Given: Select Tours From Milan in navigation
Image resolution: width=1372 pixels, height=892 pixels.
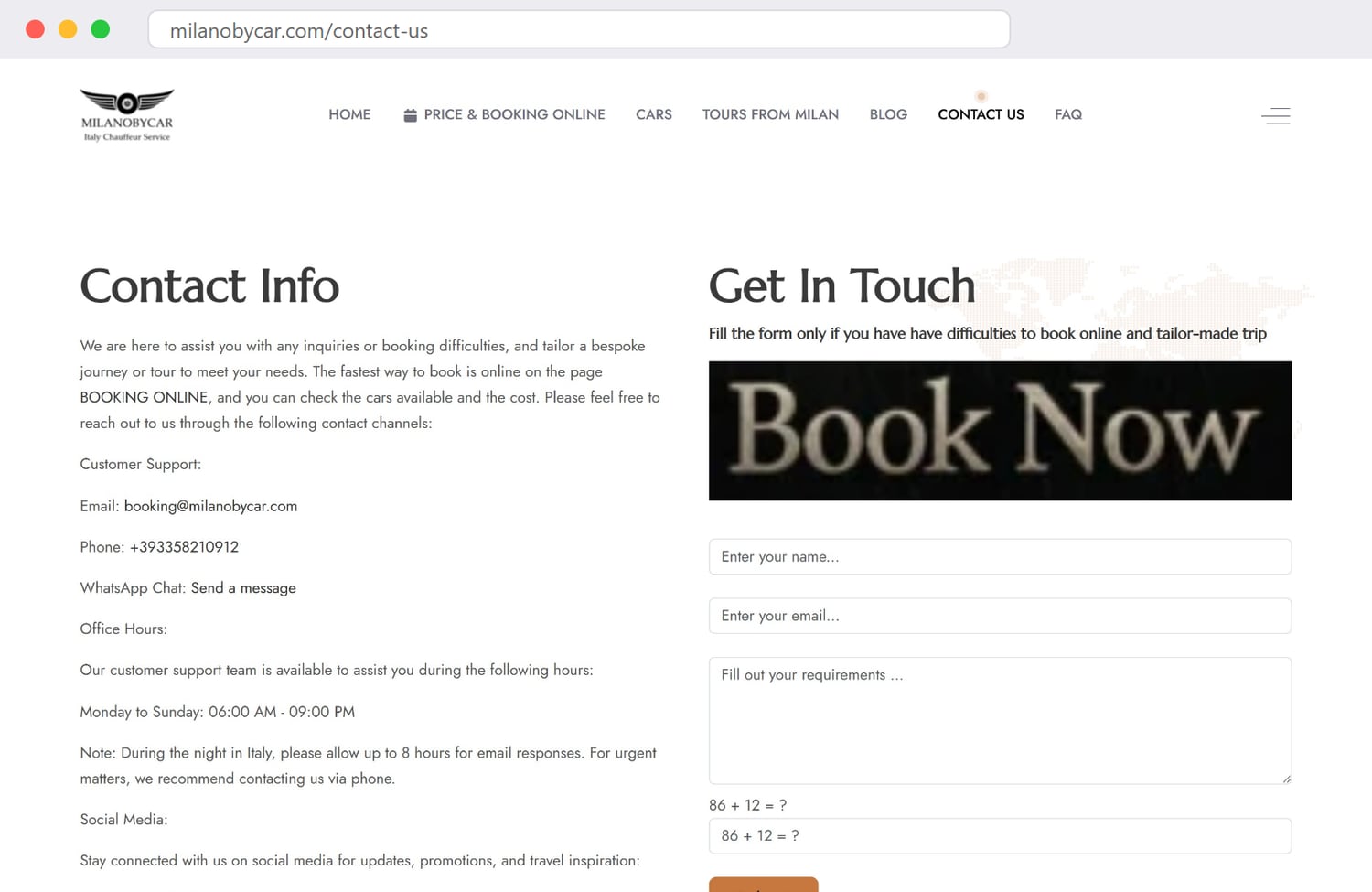Looking at the screenshot, I should click(770, 114).
